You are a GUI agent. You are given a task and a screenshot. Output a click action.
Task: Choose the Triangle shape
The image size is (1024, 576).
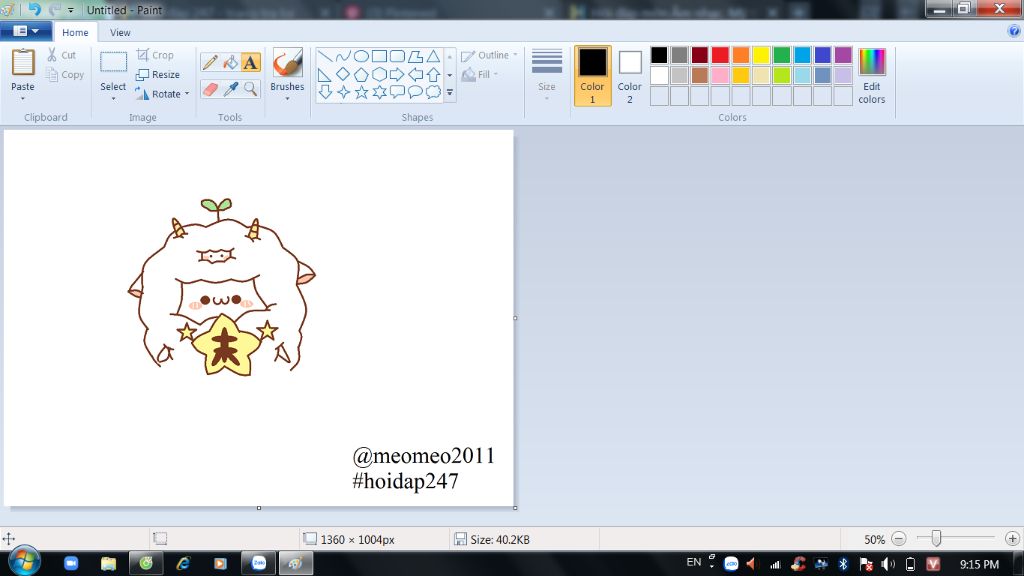click(x=433, y=57)
